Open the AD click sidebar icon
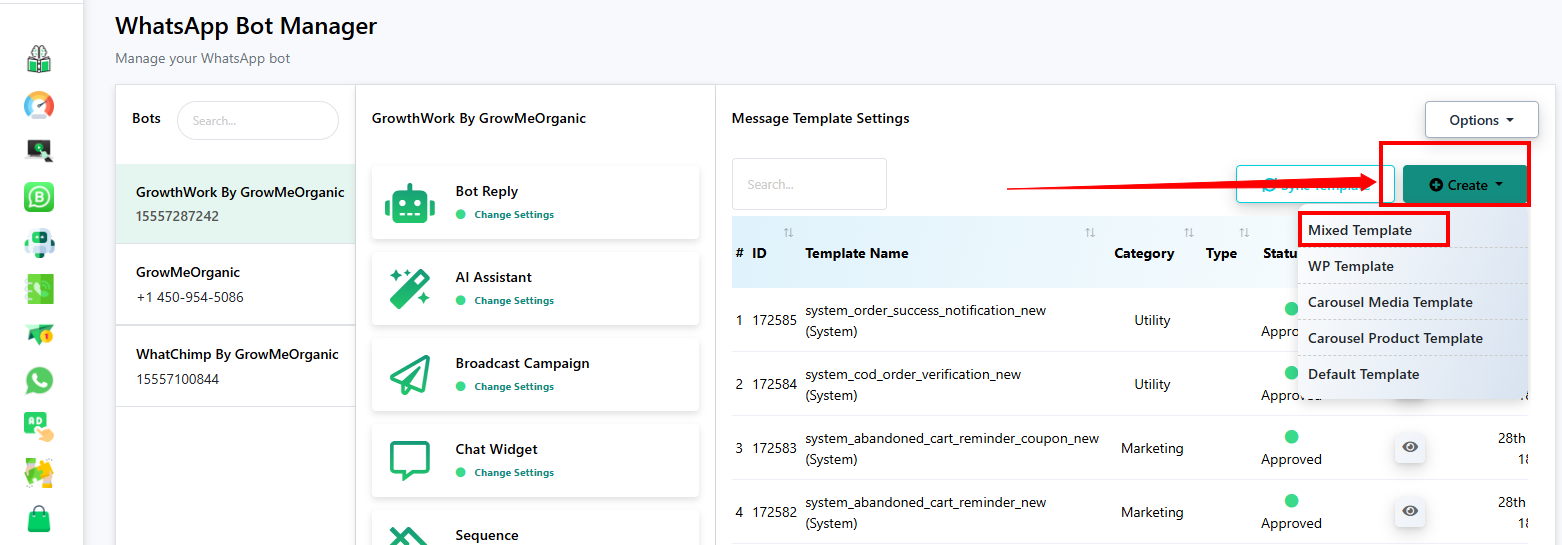 click(39, 427)
